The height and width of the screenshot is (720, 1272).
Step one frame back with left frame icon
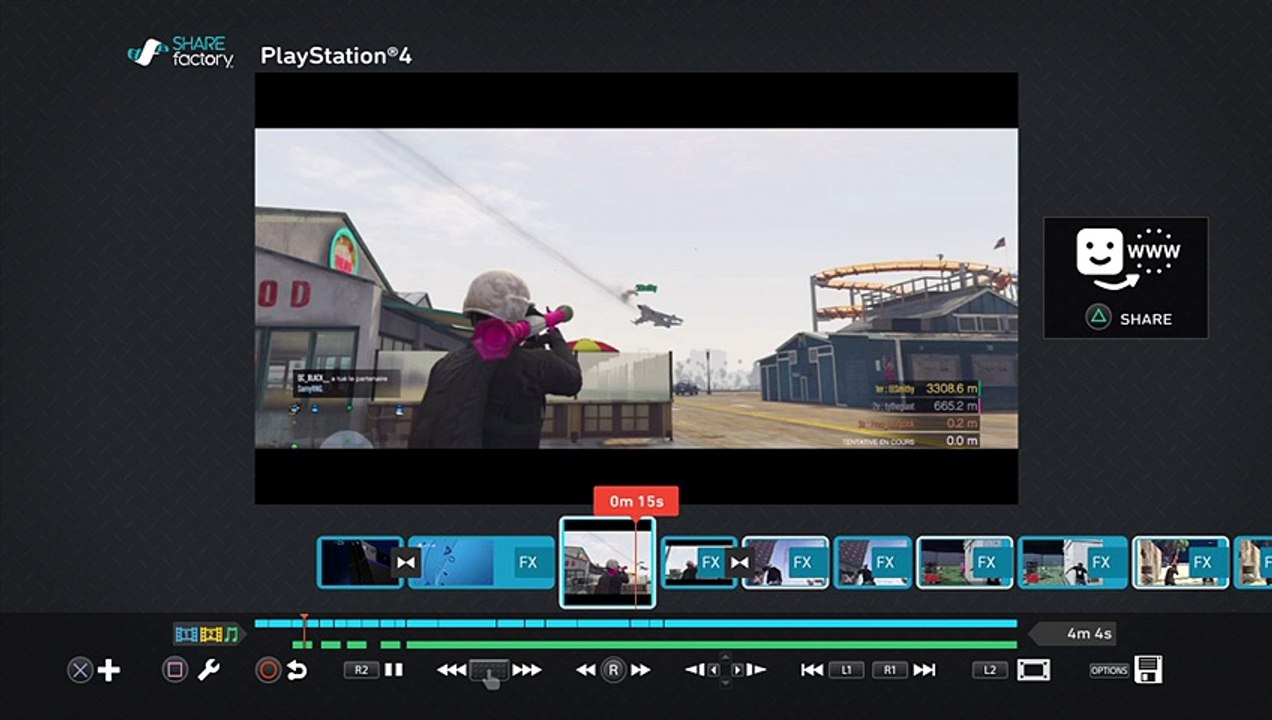pos(695,670)
